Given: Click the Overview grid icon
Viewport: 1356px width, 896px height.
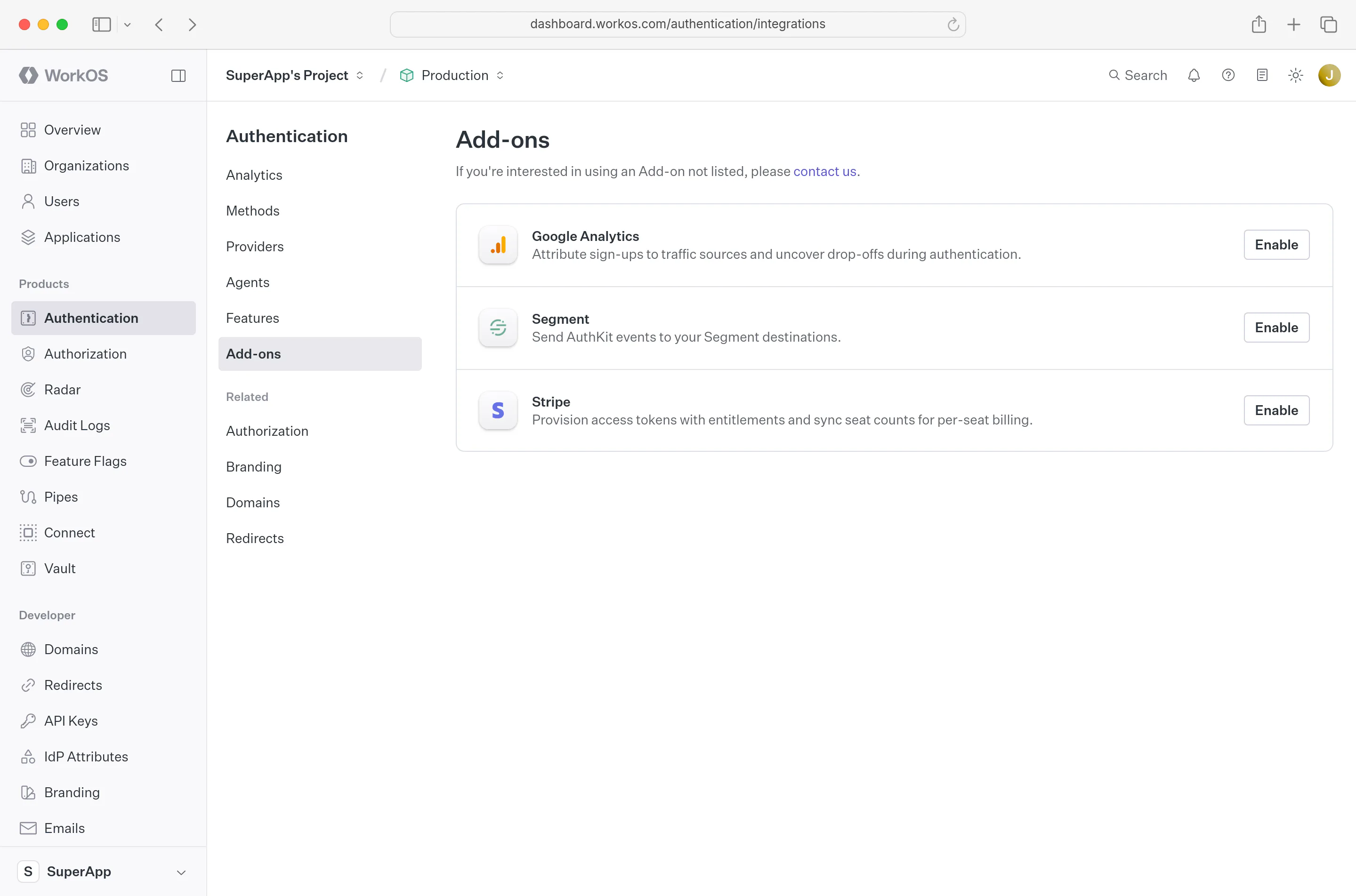Looking at the screenshot, I should 28,130.
